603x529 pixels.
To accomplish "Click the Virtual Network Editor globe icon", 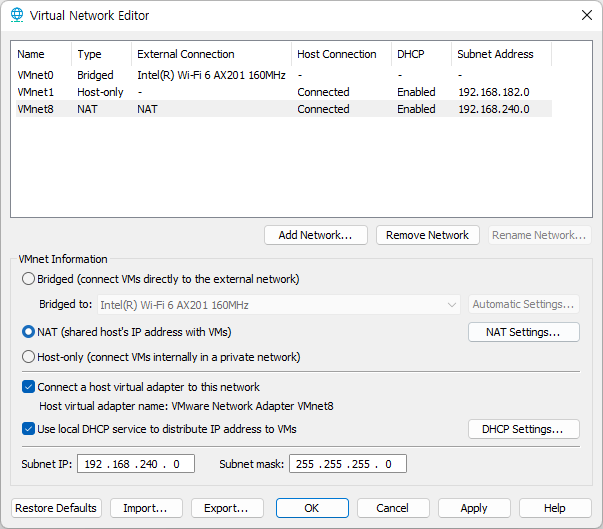I will click(17, 15).
